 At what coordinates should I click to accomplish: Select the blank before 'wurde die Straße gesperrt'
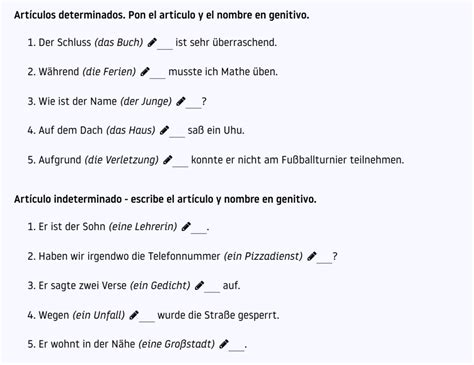tap(147, 316)
